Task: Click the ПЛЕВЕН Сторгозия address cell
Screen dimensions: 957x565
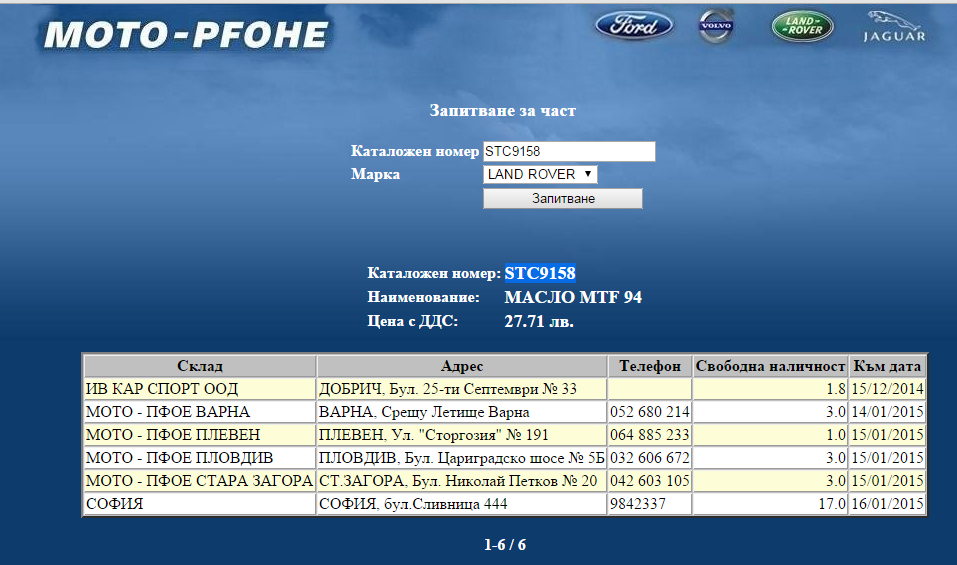Action: (x=461, y=435)
